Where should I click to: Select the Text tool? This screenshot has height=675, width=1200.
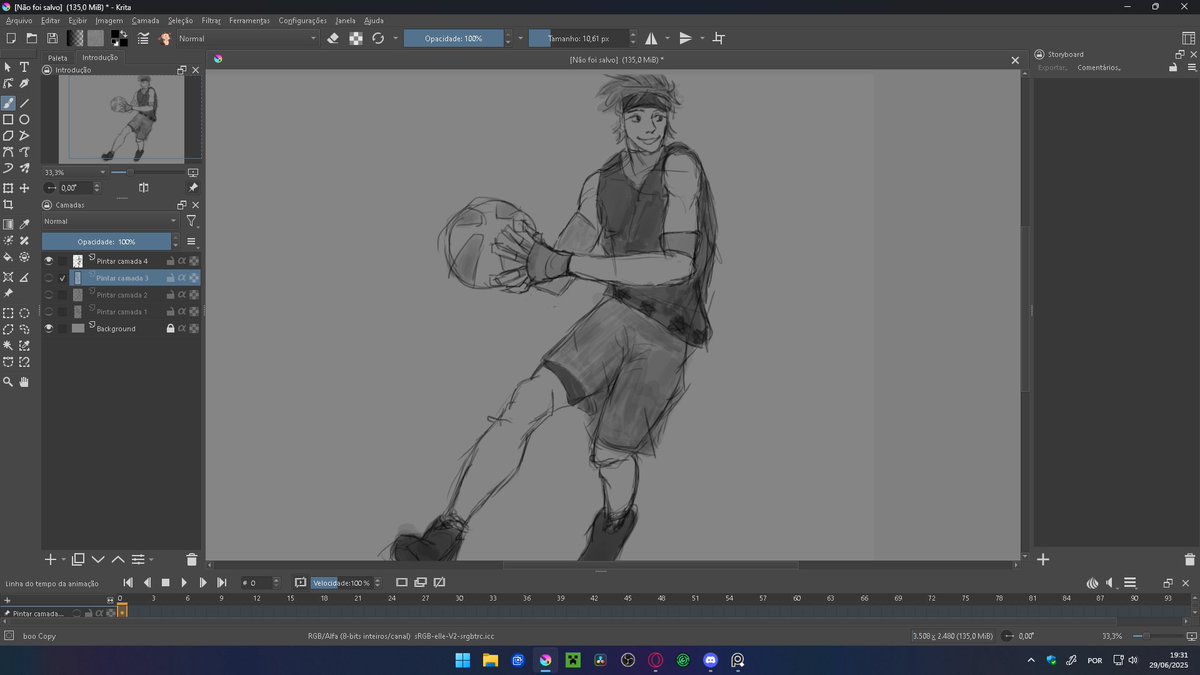24,67
